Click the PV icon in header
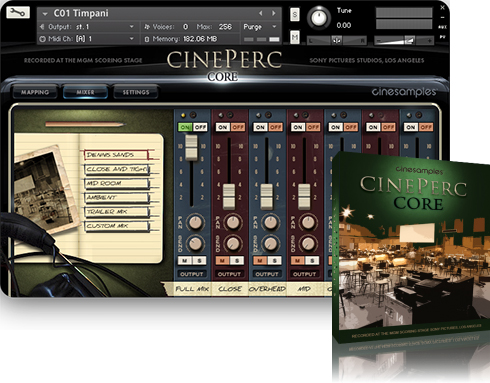Image resolution: width=490 pixels, height=383 pixels. (442, 37)
